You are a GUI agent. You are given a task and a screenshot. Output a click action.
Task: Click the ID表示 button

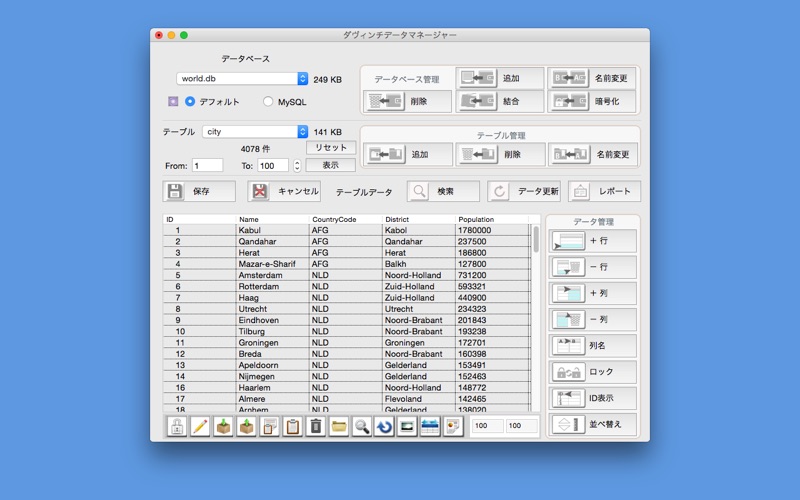coord(593,398)
